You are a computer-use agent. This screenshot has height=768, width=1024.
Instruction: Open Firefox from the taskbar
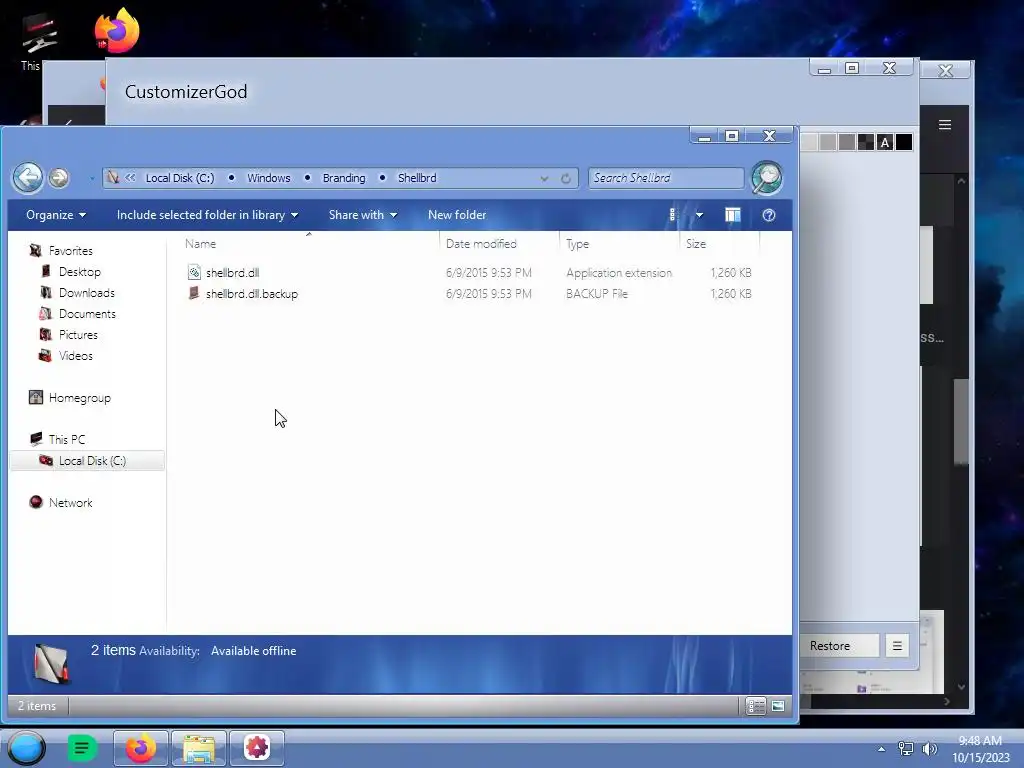pos(140,748)
